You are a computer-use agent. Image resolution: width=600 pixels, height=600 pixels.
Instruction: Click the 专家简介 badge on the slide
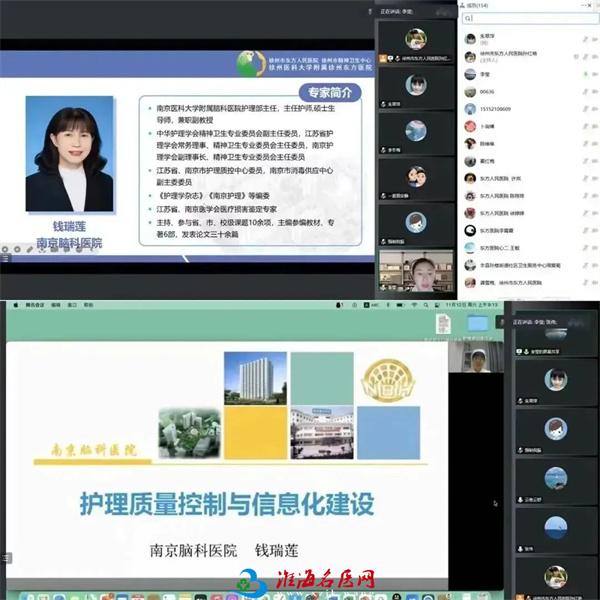tap(330, 93)
